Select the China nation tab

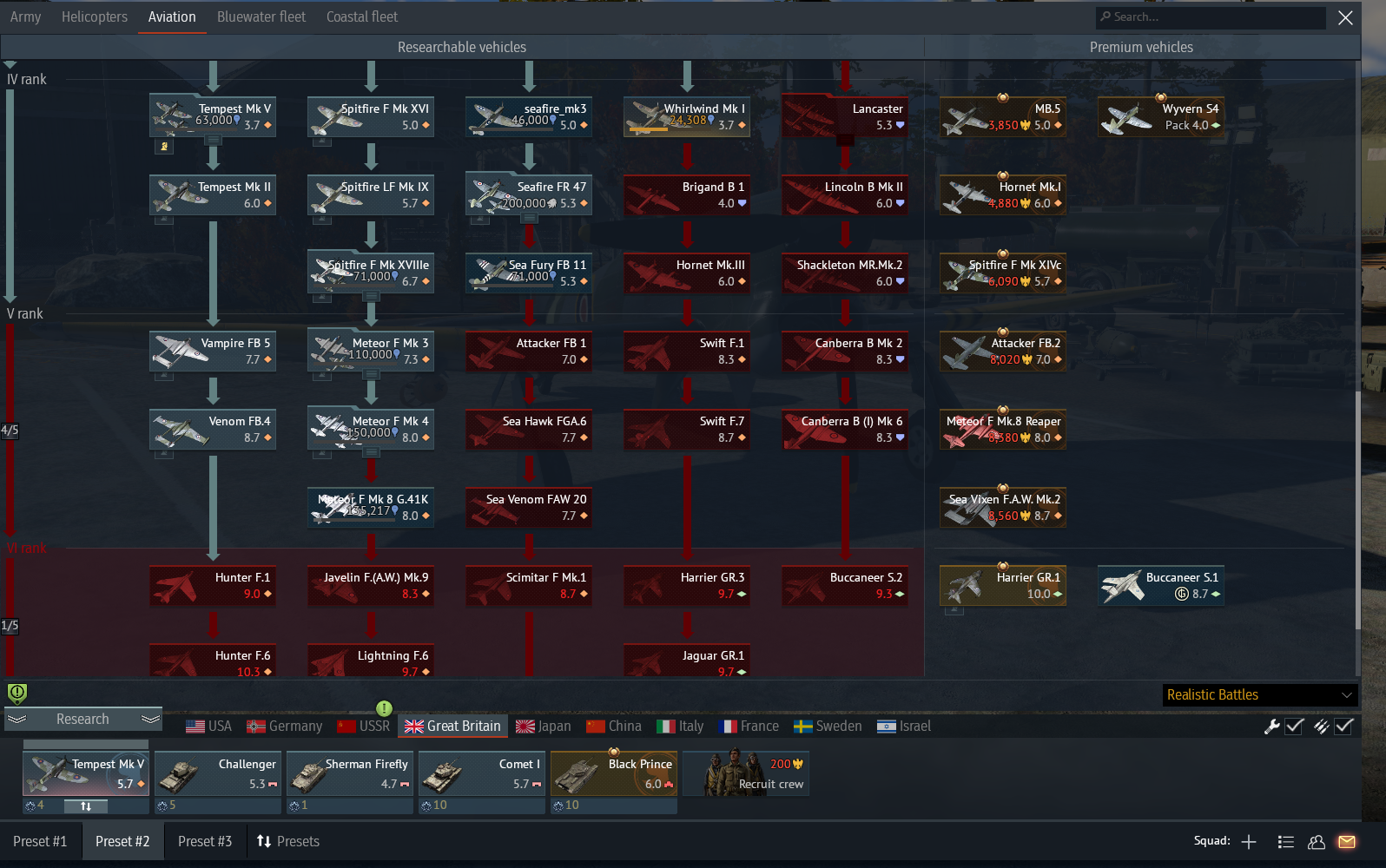coord(614,727)
